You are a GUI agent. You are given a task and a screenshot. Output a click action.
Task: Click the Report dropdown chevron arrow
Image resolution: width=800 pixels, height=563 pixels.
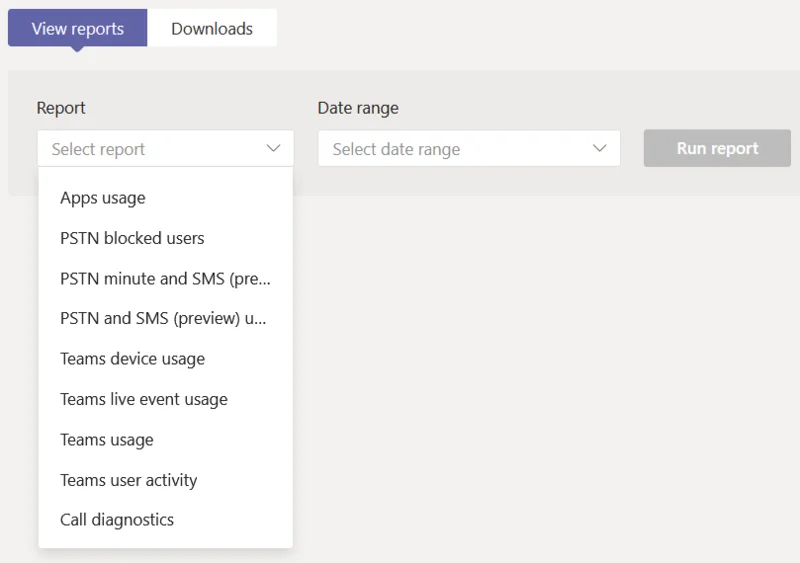(x=273, y=149)
